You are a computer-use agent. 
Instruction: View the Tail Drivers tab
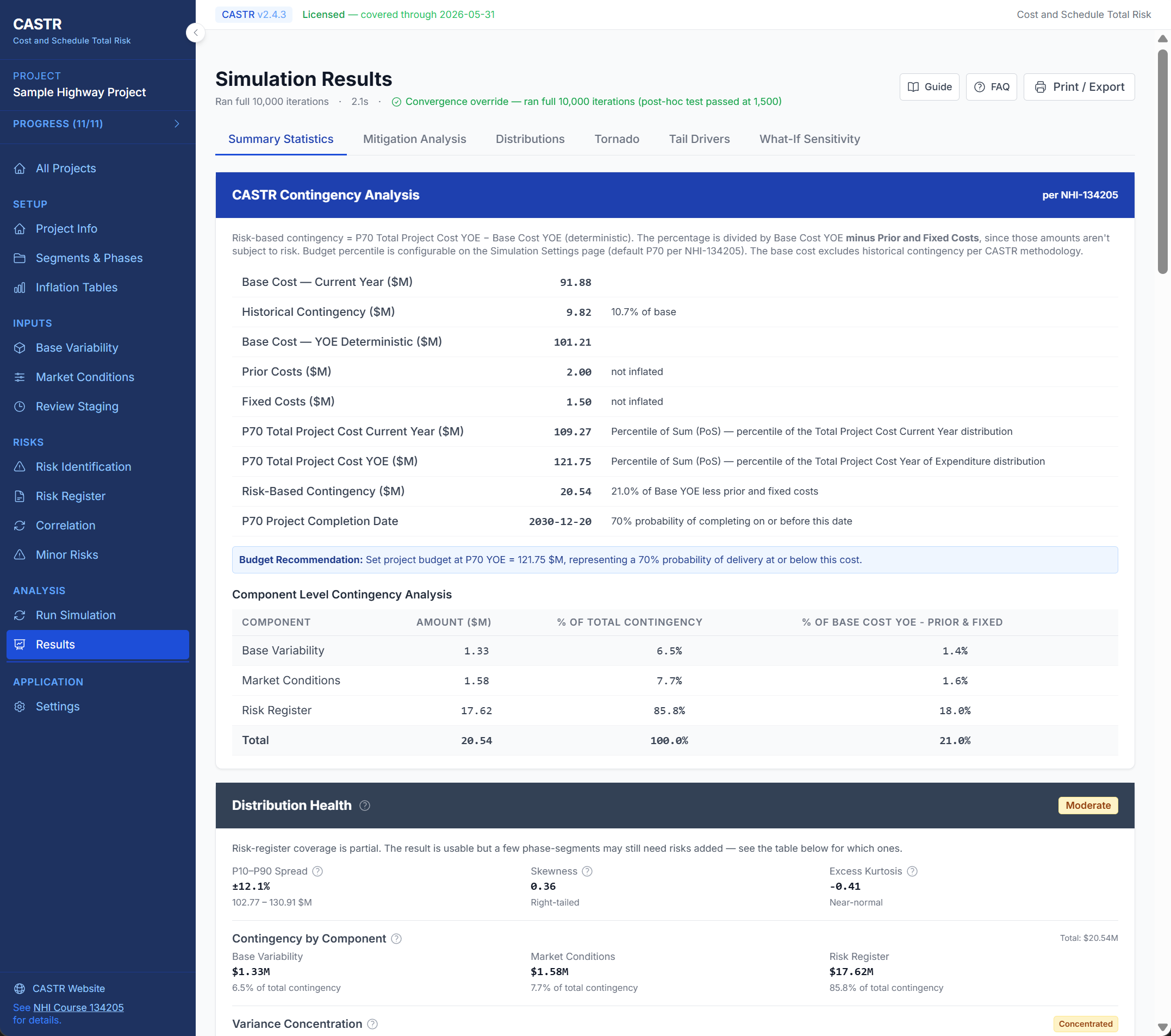[x=700, y=139]
